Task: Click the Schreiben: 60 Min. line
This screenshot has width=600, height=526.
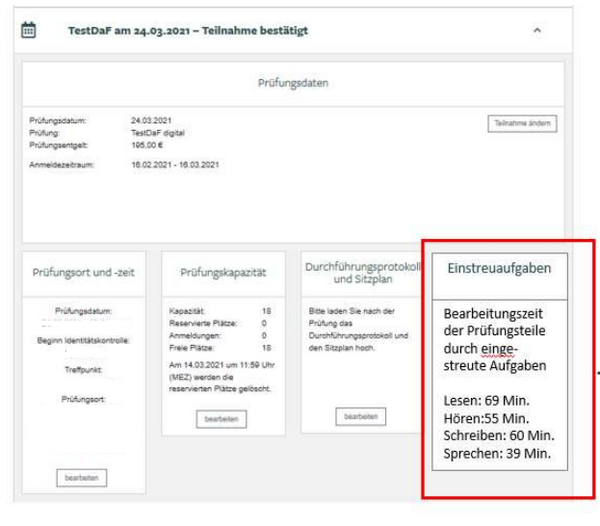Action: point(499,435)
